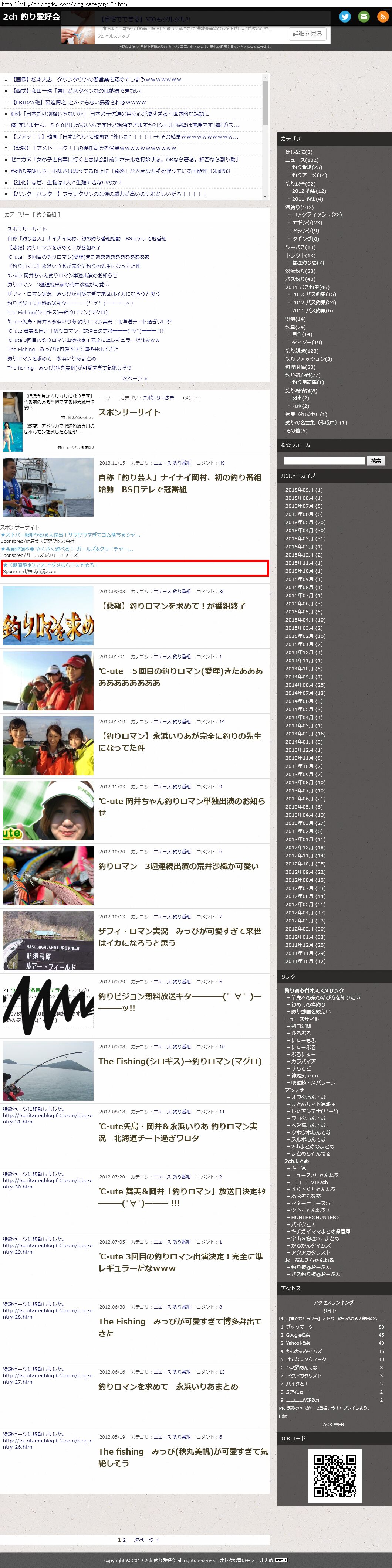Image resolution: width=392 pixels, height=1568 pixels.
Task: Select その他(5) category
Action: point(297,431)
